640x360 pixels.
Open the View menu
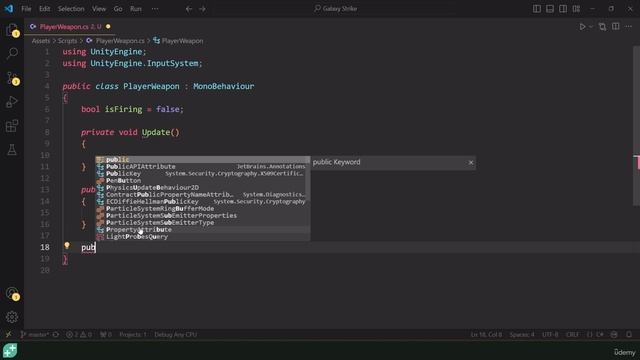coord(99,9)
